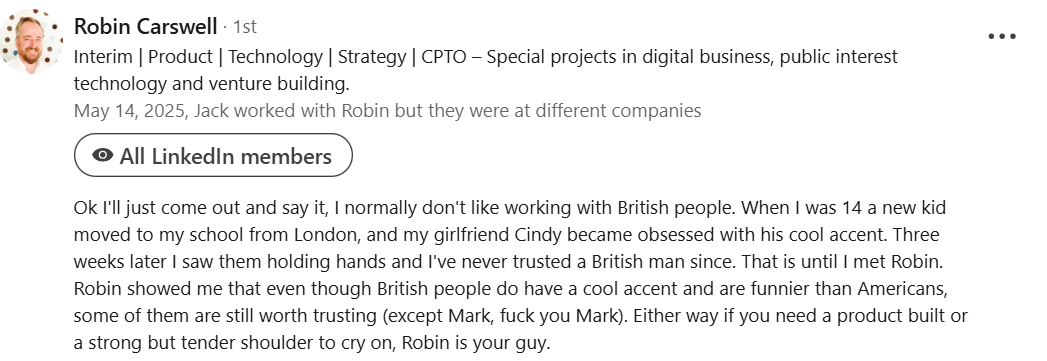Click the "technology and venture building." headline line

click(212, 84)
